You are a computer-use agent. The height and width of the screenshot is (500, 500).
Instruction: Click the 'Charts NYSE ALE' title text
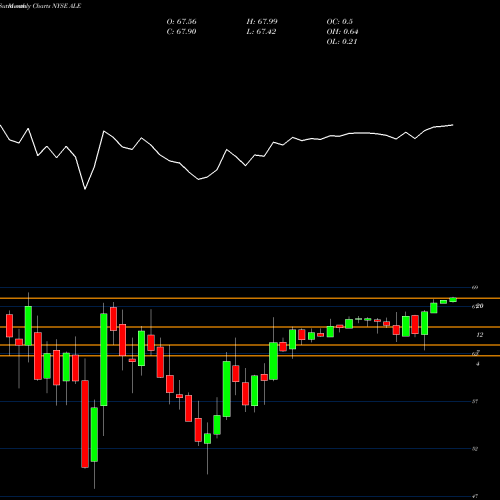[57, 6]
